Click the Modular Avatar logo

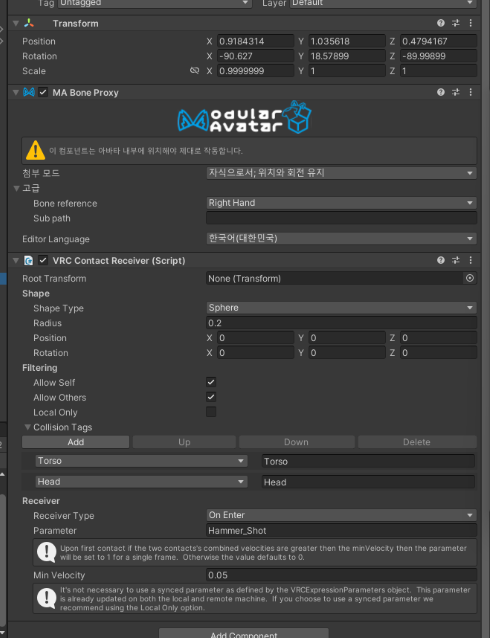coord(245,118)
